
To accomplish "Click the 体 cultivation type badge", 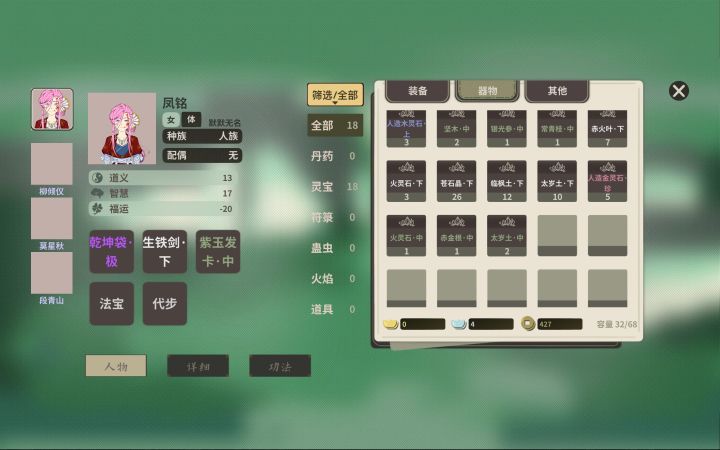I will pos(191,120).
